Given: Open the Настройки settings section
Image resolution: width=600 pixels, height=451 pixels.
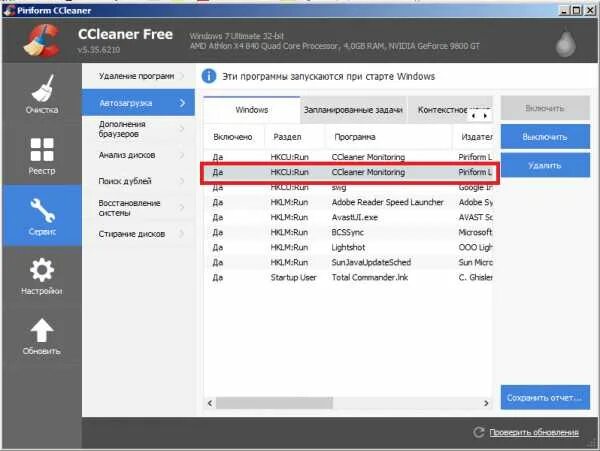Looking at the screenshot, I should 42,276.
